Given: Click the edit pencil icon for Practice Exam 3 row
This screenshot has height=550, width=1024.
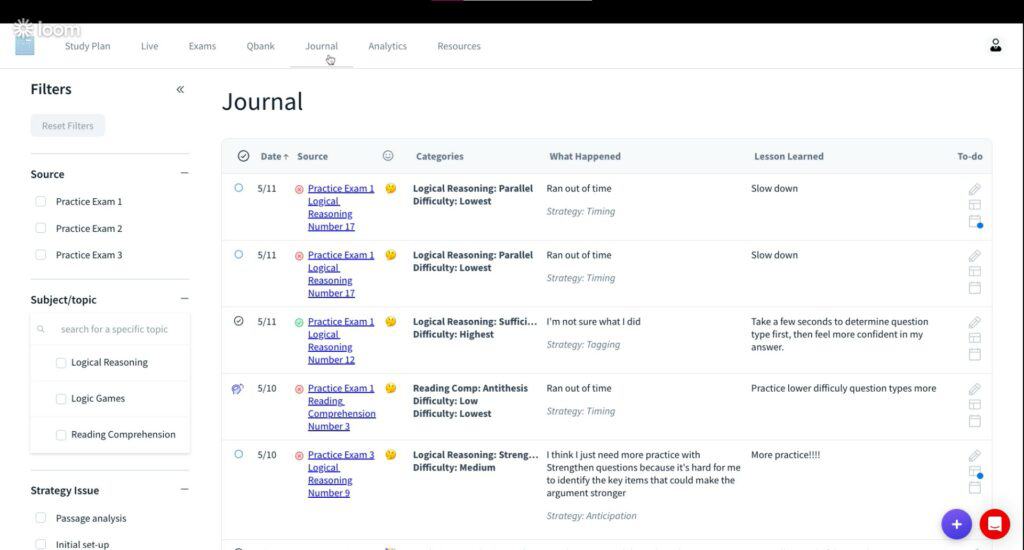Looking at the screenshot, I should tap(974, 456).
